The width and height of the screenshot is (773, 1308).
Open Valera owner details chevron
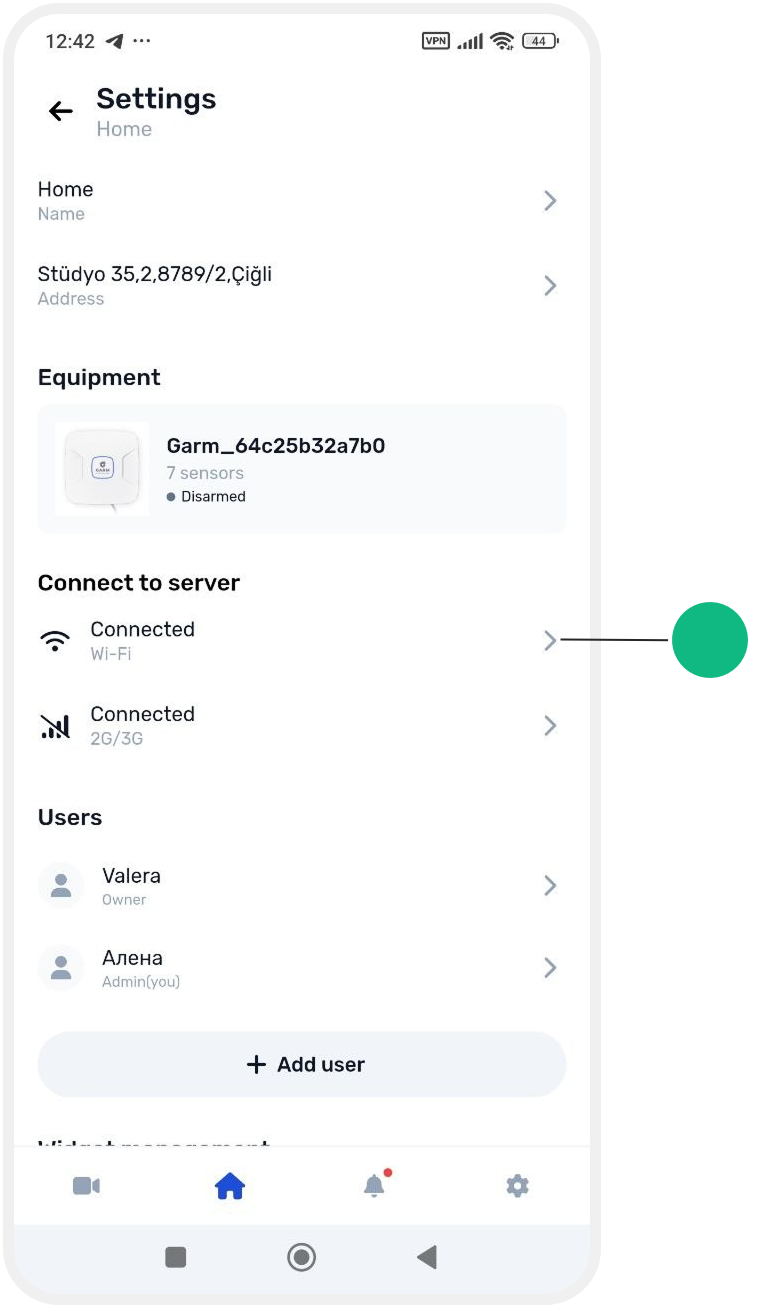[550, 885]
